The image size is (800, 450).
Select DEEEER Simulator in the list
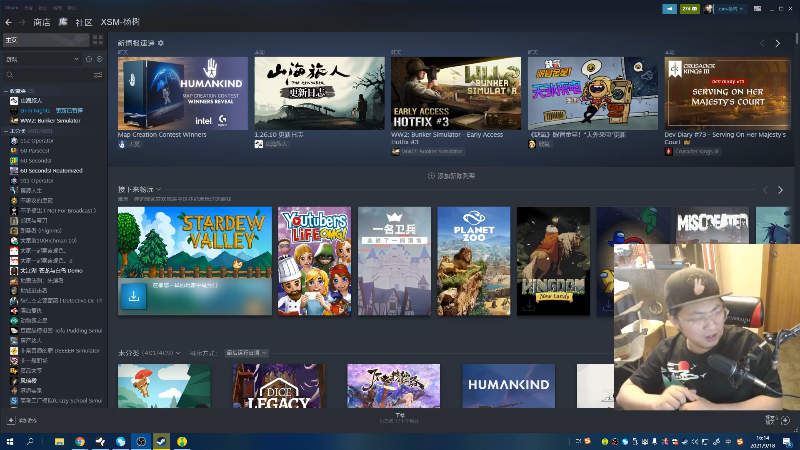[60, 351]
